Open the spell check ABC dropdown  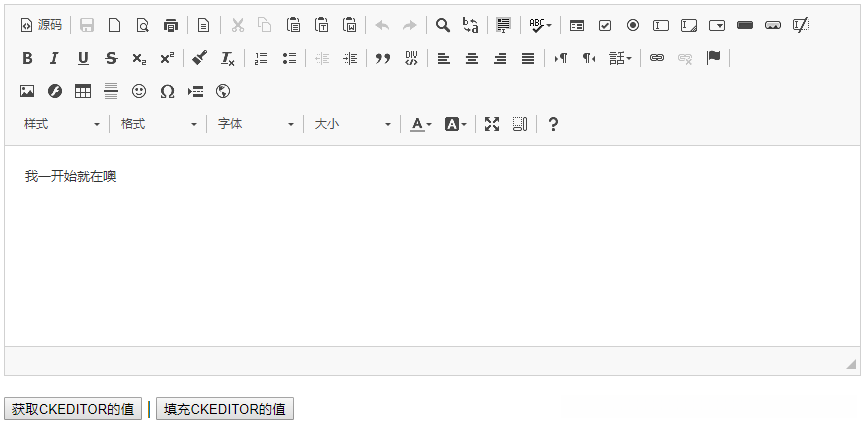[540, 25]
